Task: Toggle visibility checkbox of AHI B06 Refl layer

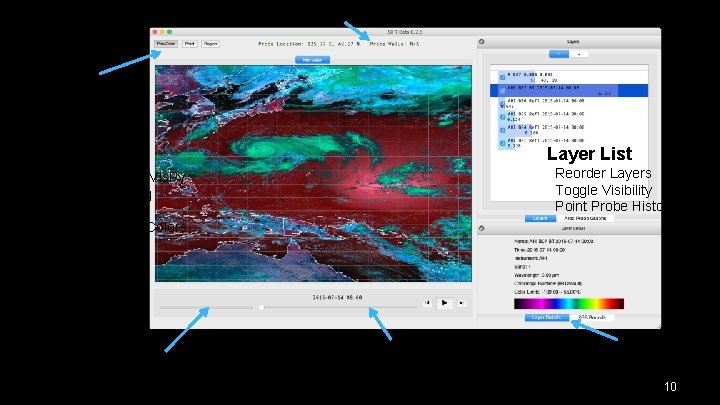Action: coord(502,104)
